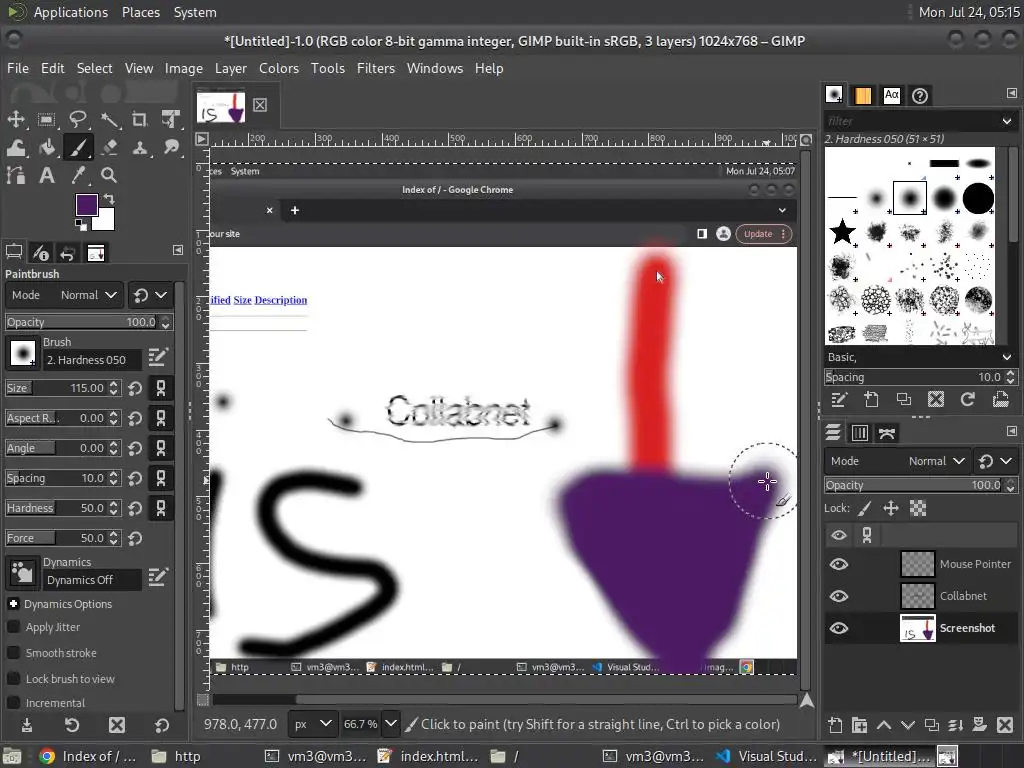Duplicate the selected layer

tap(932, 725)
